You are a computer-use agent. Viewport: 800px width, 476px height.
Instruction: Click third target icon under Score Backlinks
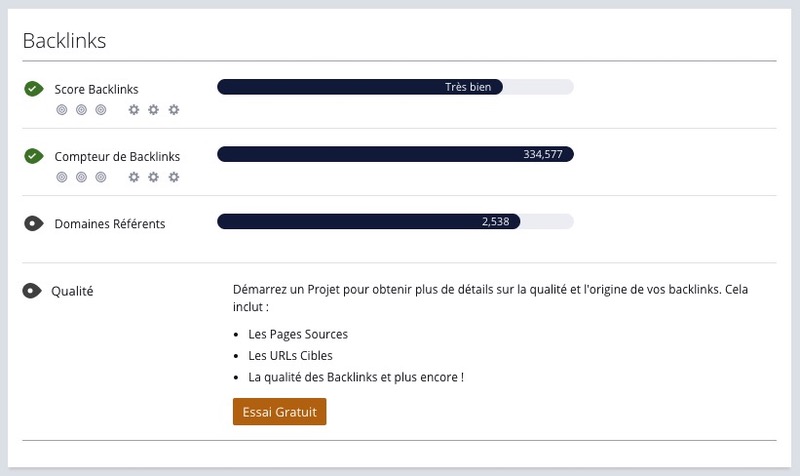100,109
